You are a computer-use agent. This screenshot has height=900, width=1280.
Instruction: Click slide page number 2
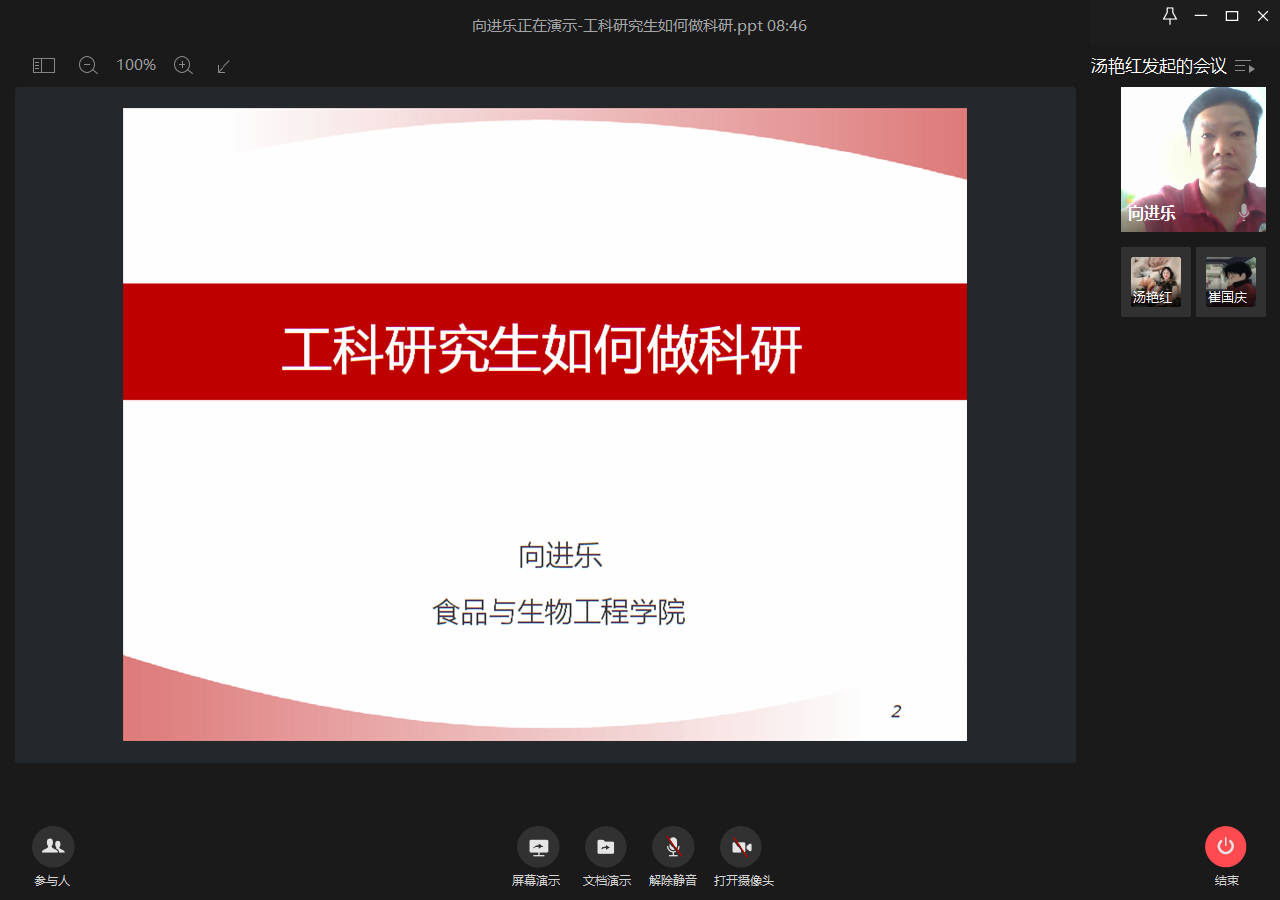point(896,712)
